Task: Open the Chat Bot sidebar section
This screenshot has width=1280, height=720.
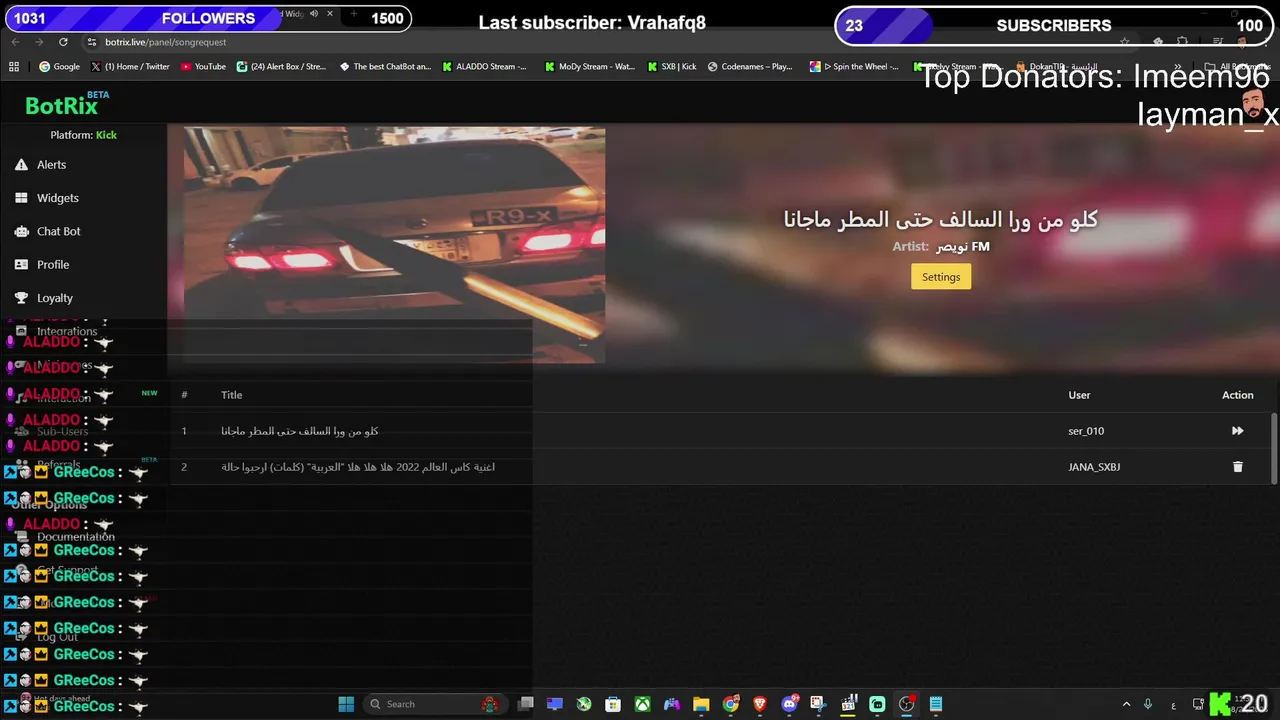Action: [59, 231]
